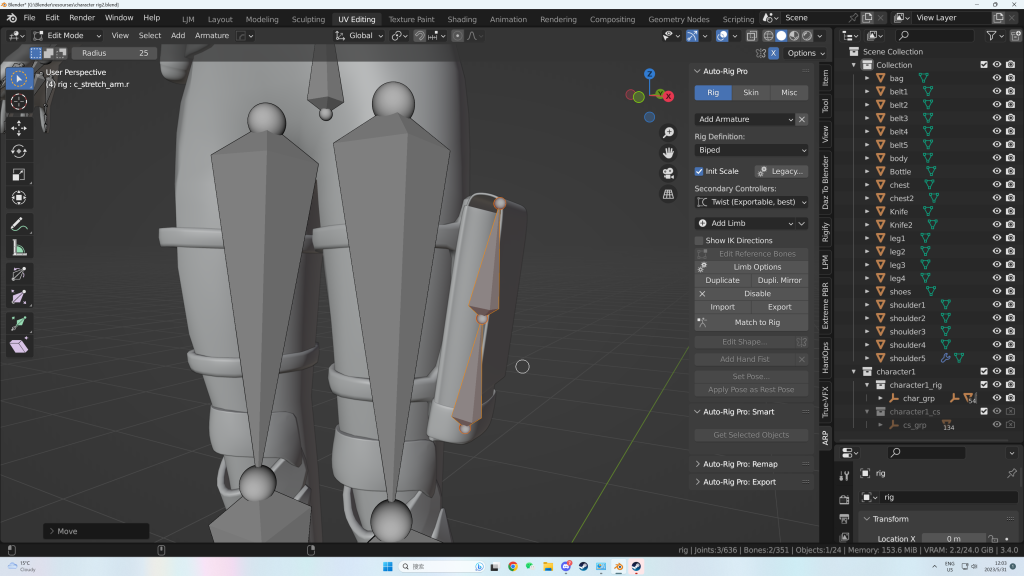This screenshot has height=576, width=1024.
Task: Expand Auto-Rig Pro: Remap panel
Action: [740, 464]
